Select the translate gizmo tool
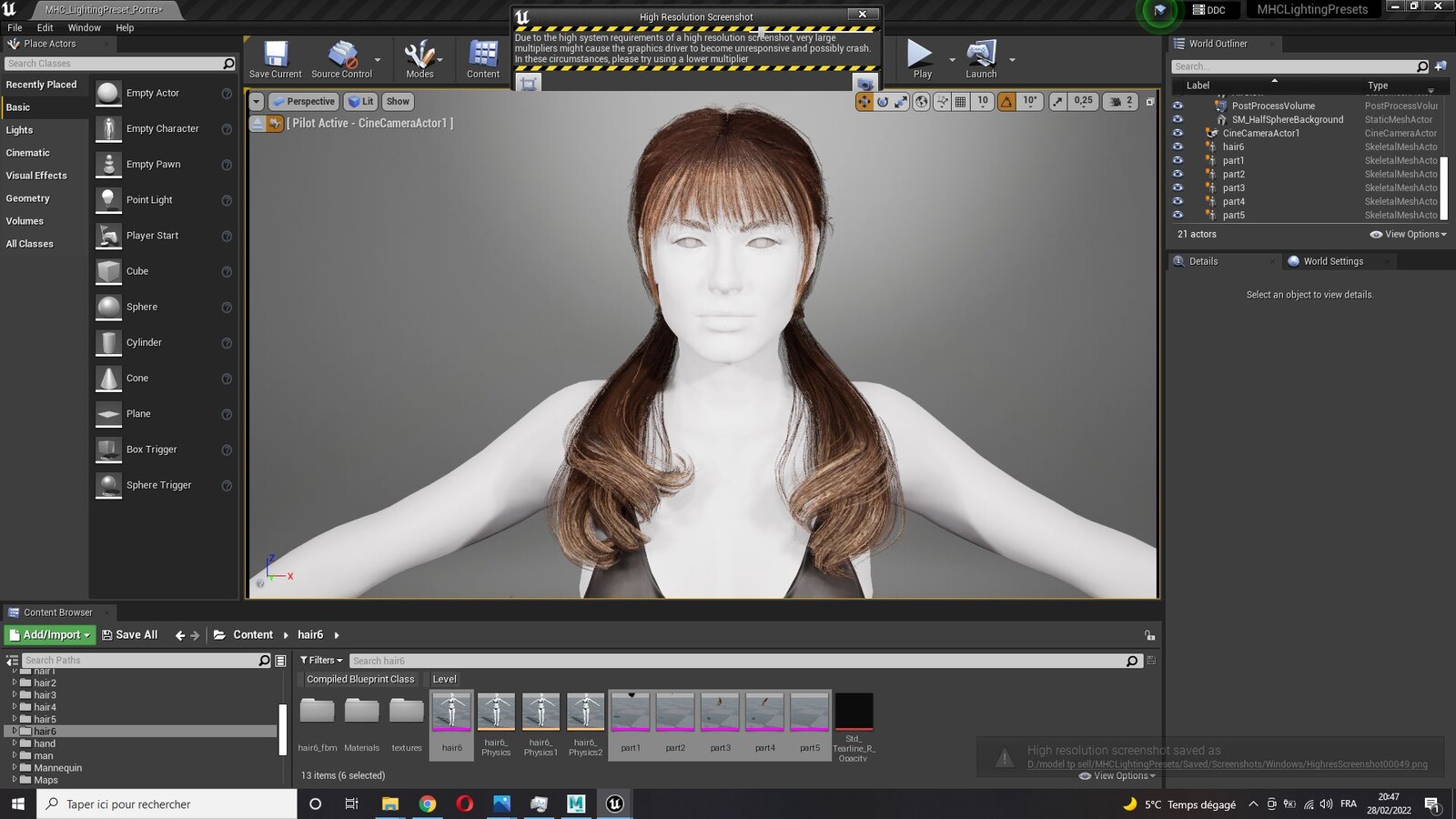Viewport: 1456px width, 819px height. pos(864,102)
